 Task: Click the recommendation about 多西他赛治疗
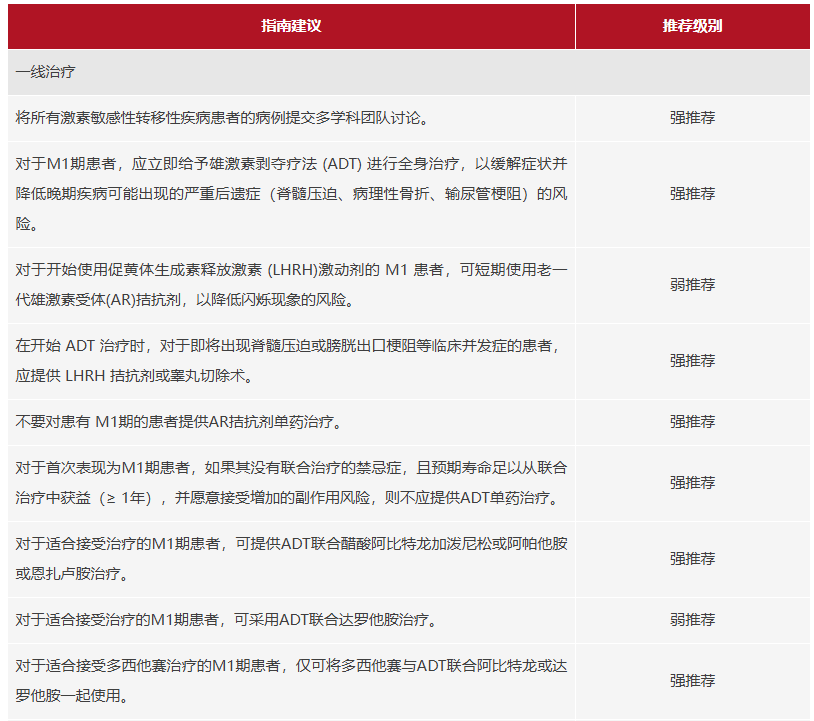click(x=292, y=680)
